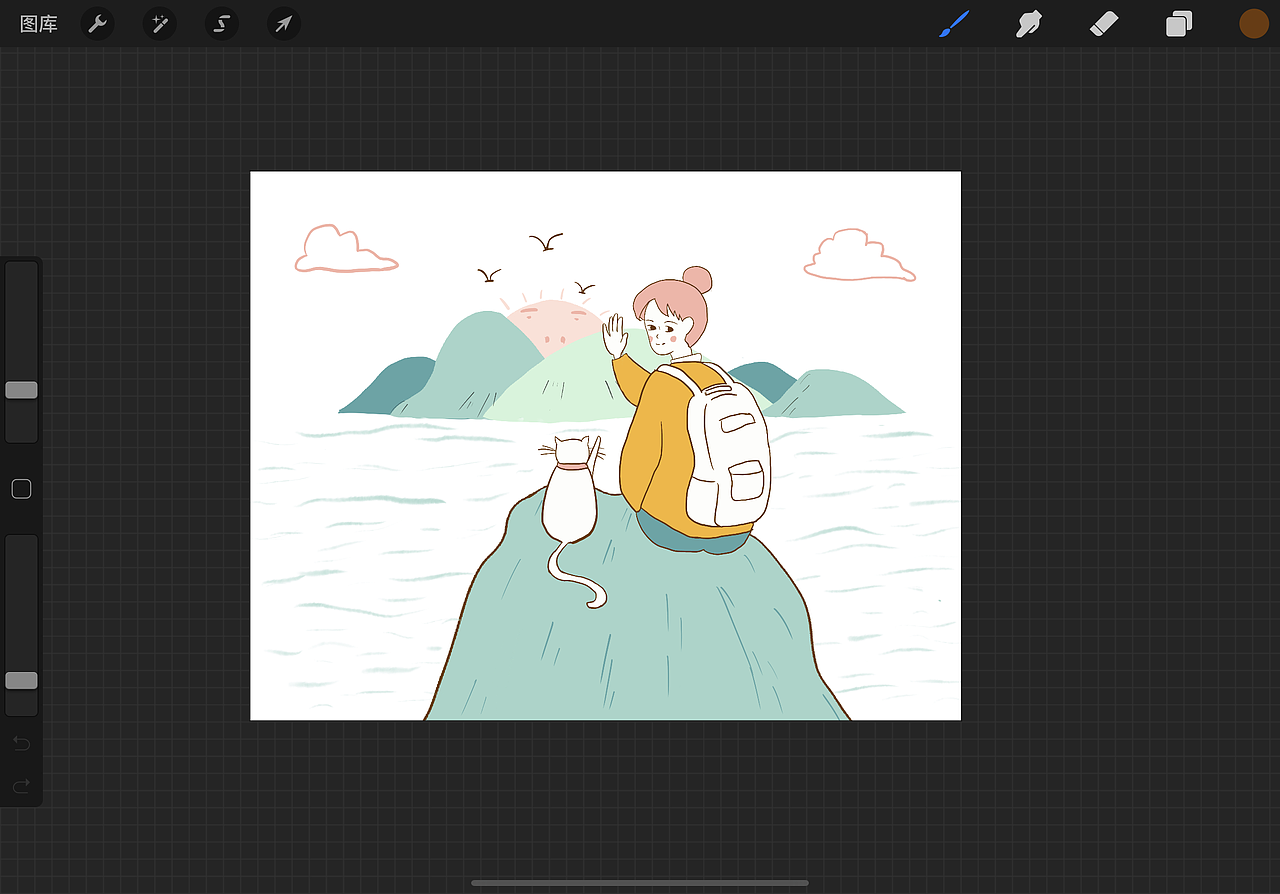Click the brush size slider handle
Screen dimensions: 1280x894
tap(21, 390)
